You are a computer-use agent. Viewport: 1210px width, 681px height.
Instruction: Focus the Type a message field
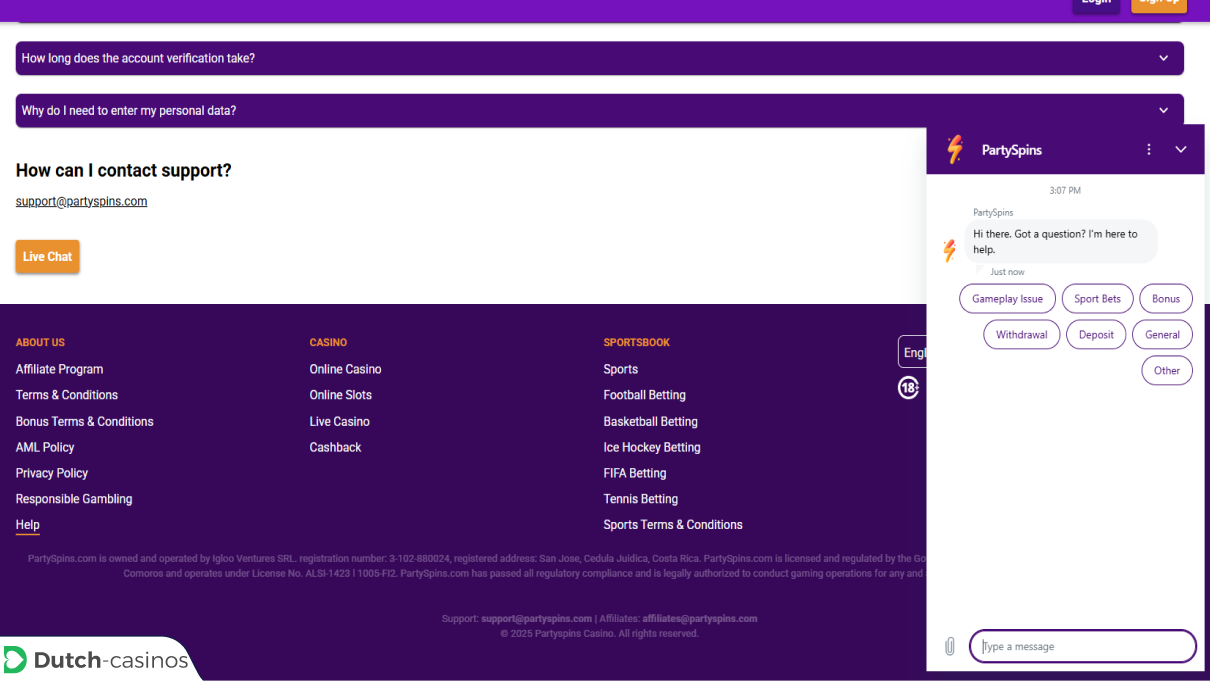click(1083, 646)
